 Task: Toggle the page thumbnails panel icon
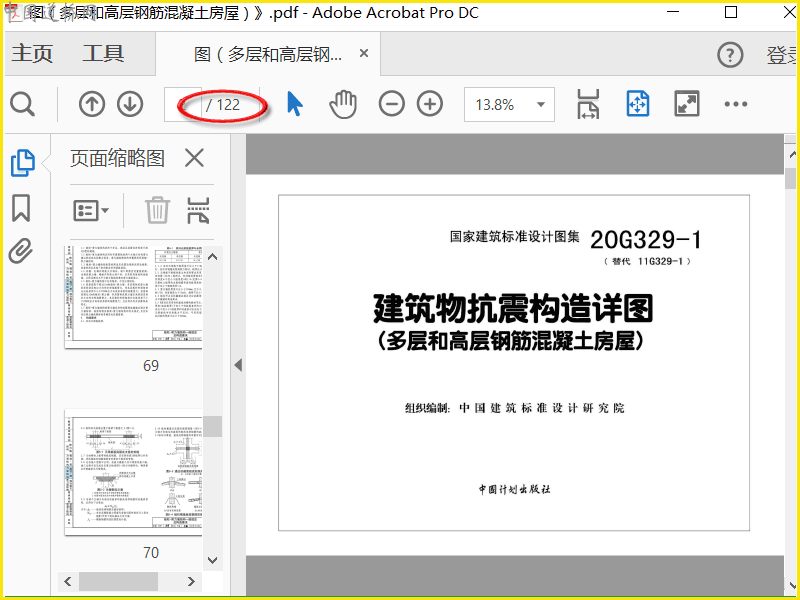click(x=22, y=163)
